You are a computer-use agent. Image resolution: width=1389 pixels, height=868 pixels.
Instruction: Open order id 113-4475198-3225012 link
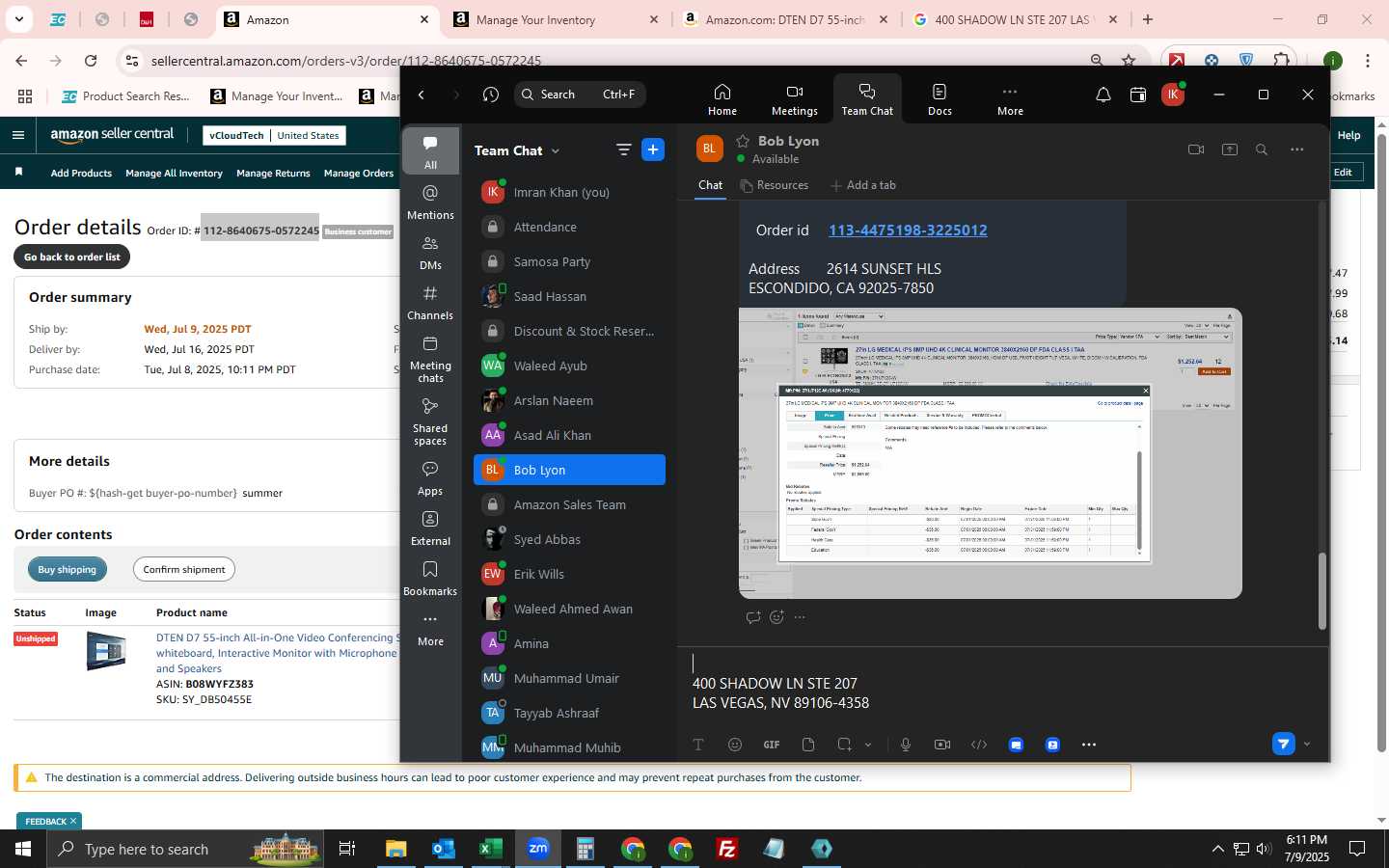(908, 231)
